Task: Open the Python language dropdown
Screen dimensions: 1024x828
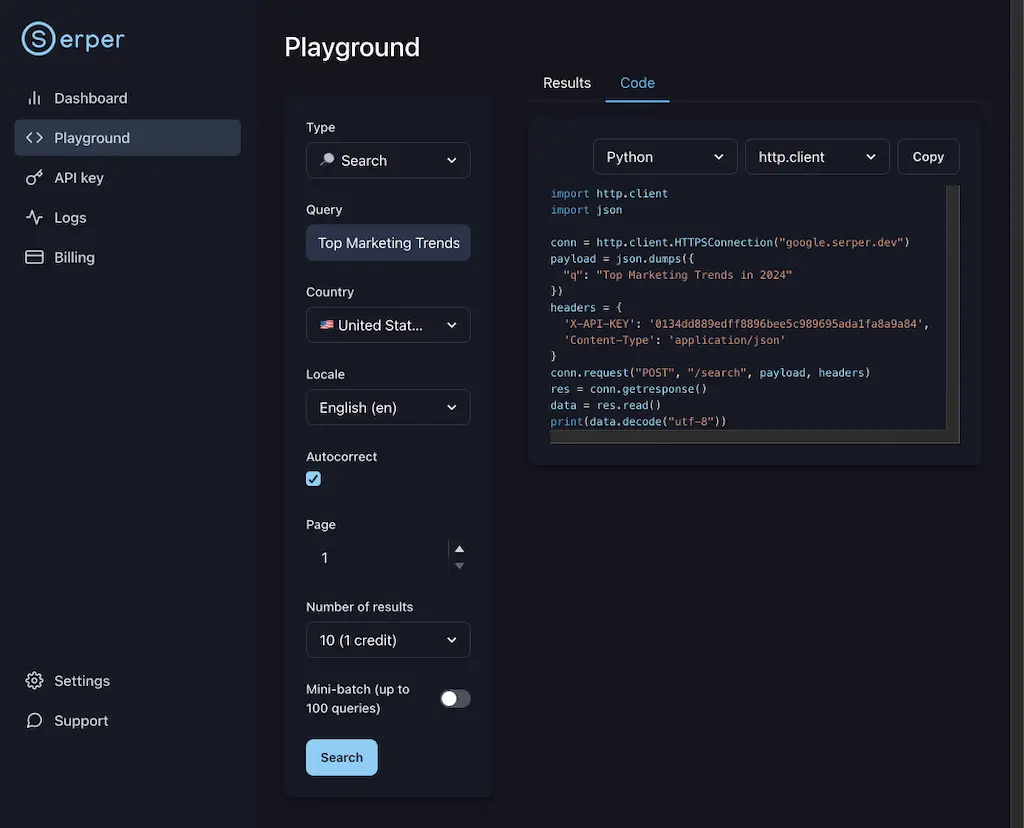Action: coord(665,157)
